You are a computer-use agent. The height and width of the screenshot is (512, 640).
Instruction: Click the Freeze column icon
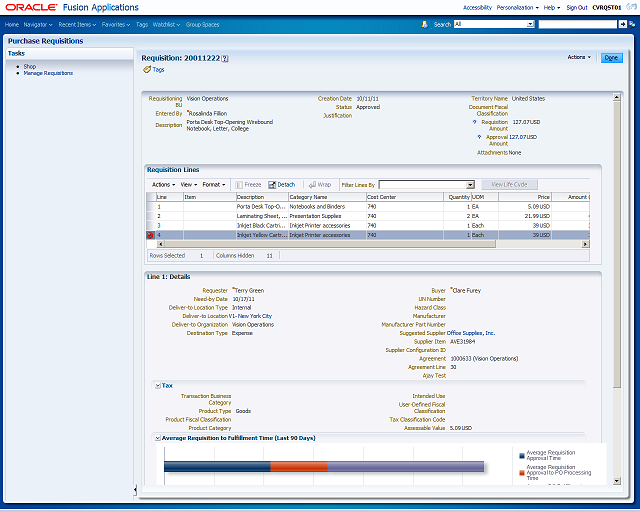point(239,185)
